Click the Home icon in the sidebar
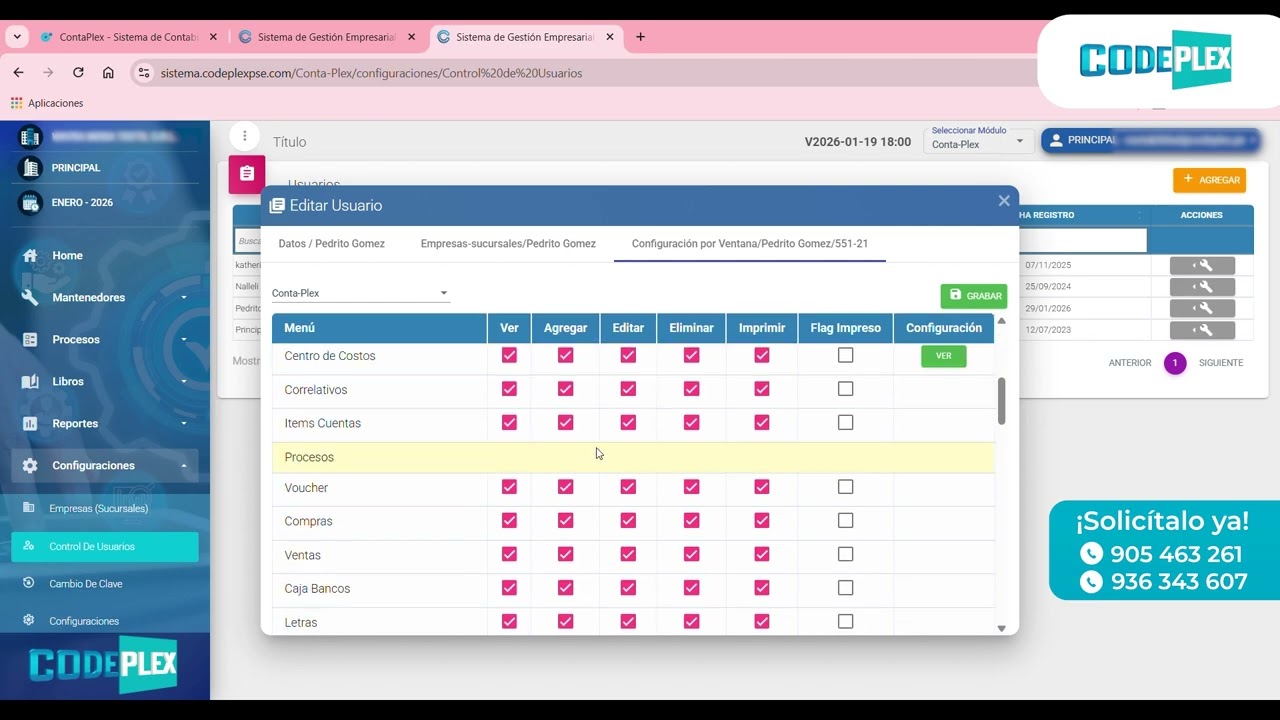The height and width of the screenshot is (720, 1280). [x=30, y=255]
